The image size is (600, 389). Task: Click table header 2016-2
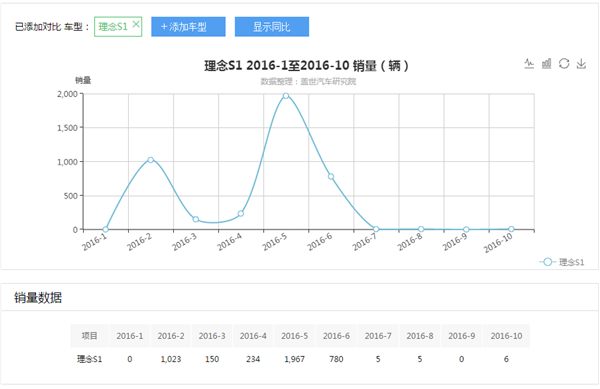pyautogui.click(x=171, y=336)
